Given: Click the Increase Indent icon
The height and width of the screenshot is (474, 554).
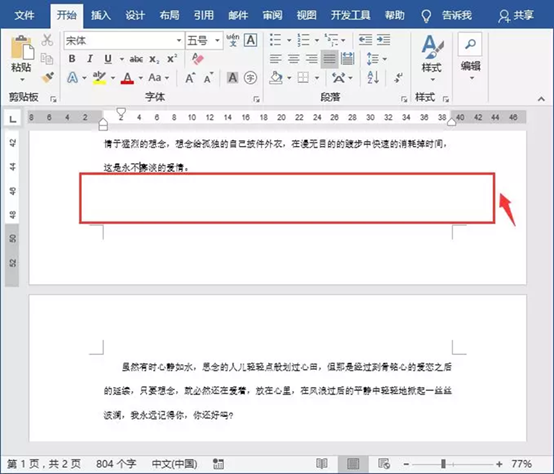Looking at the screenshot, I should click(383, 40).
